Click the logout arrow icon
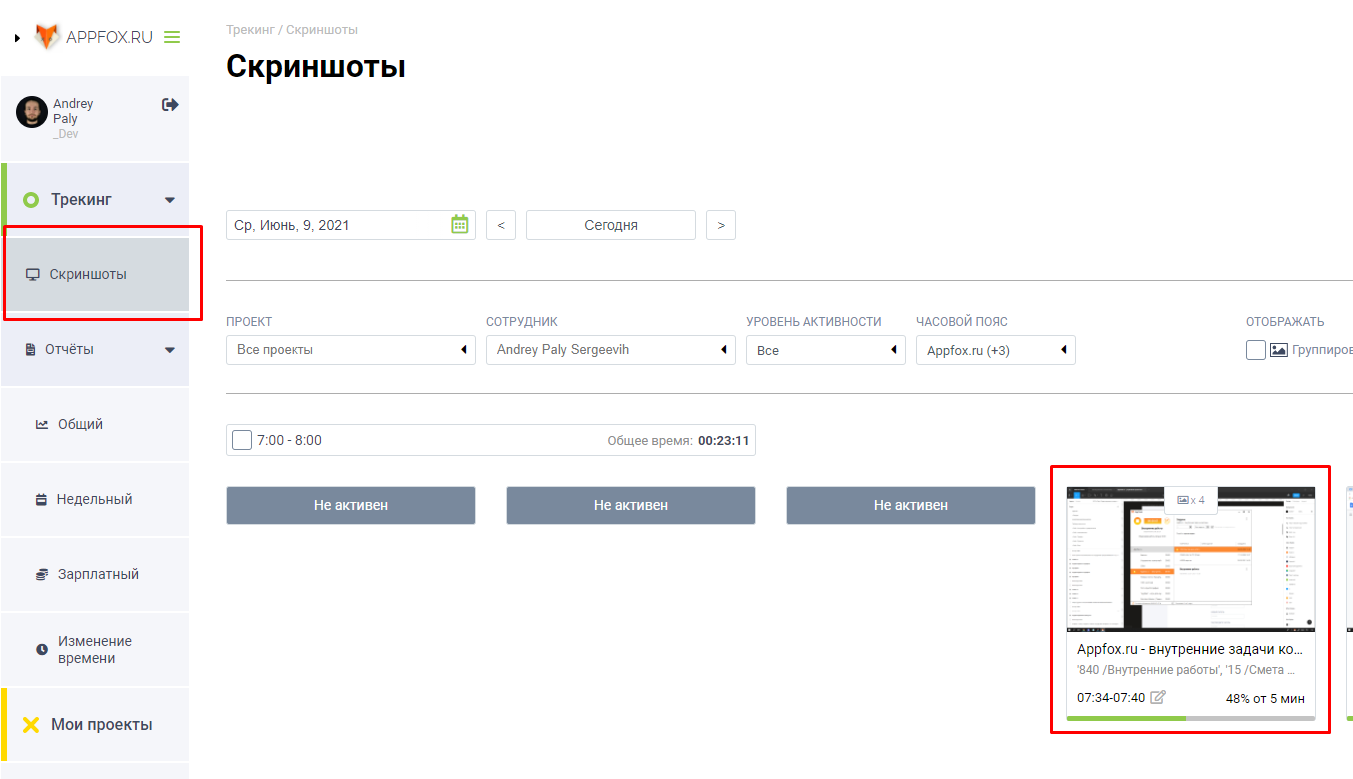1353x779 pixels. point(170,104)
